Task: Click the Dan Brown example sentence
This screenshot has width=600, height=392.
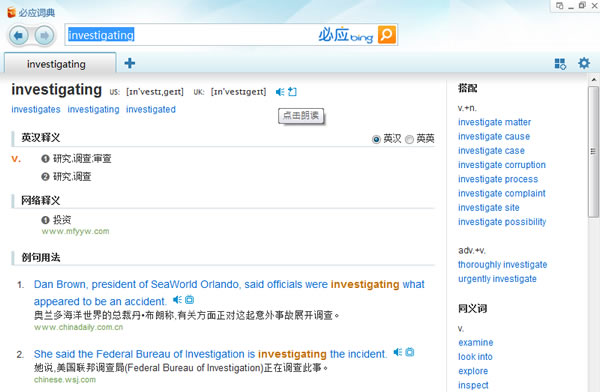Action: (x=229, y=292)
